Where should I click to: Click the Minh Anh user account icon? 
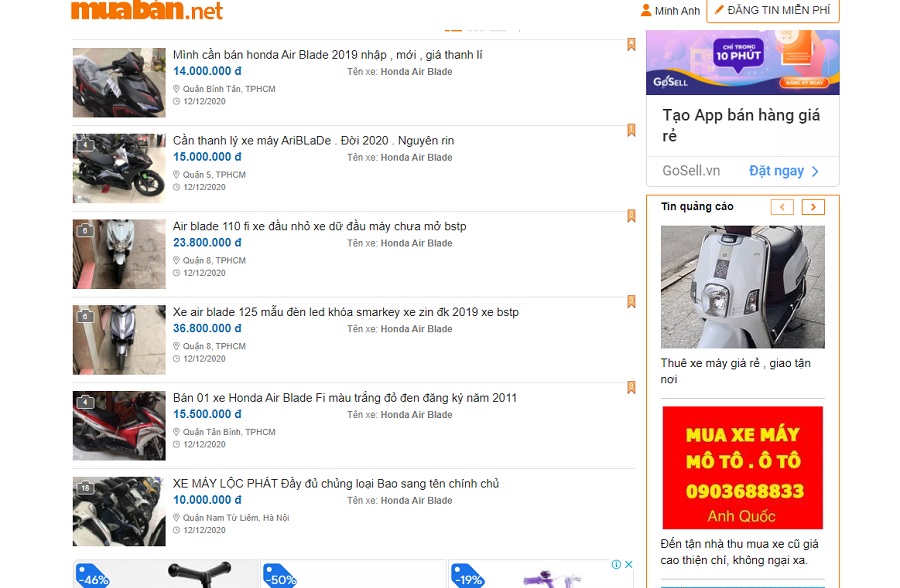646,10
